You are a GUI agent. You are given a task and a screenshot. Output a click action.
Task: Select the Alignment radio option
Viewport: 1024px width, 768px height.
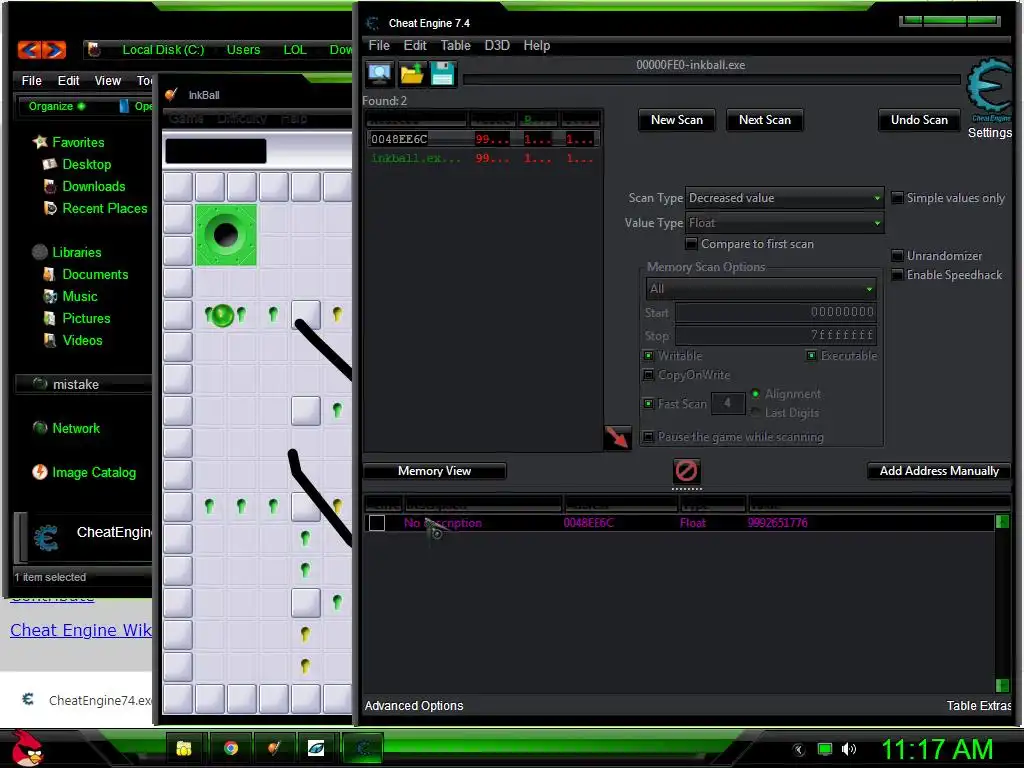(756, 393)
